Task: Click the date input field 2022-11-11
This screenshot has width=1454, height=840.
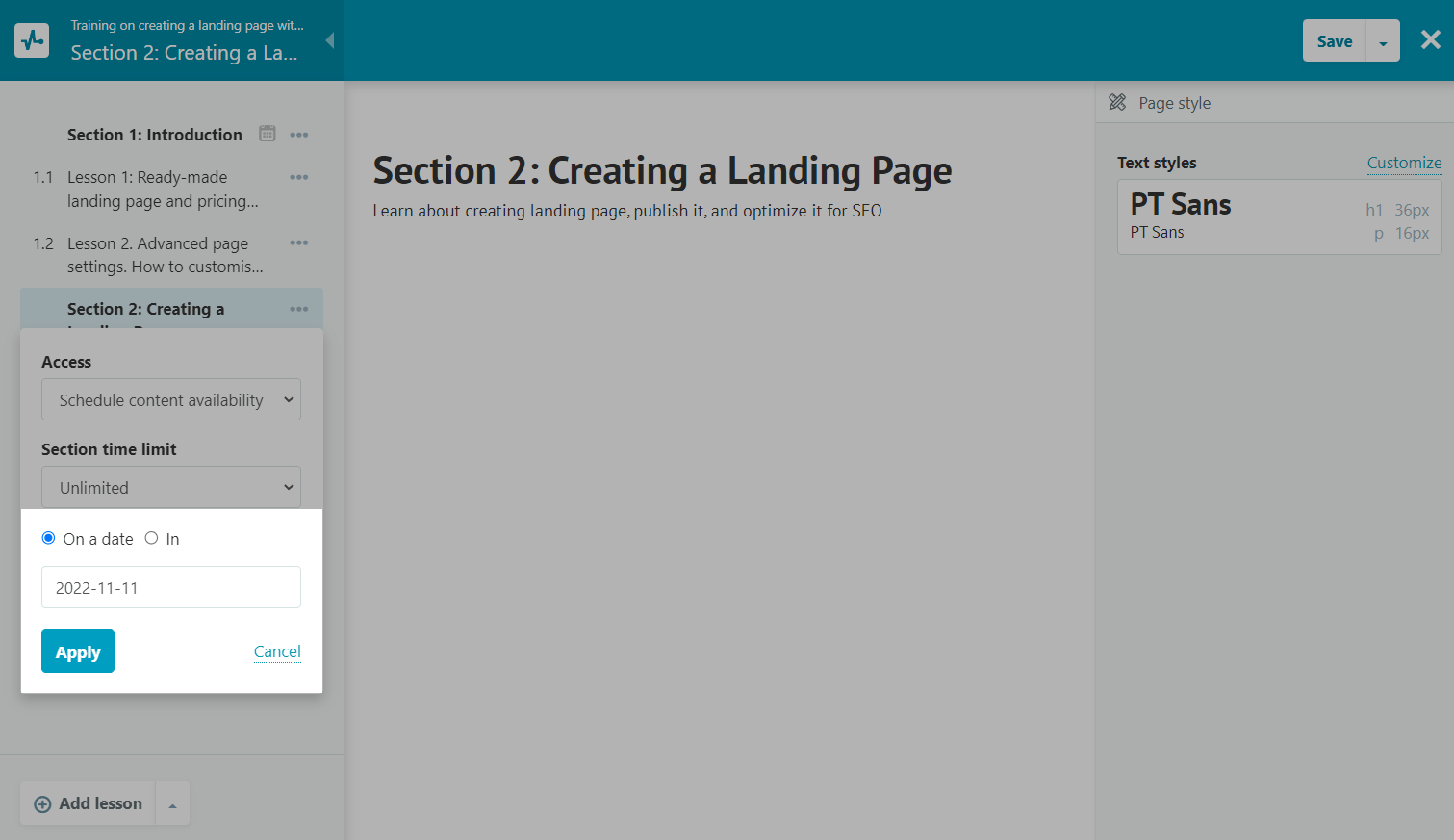Action: 171,587
